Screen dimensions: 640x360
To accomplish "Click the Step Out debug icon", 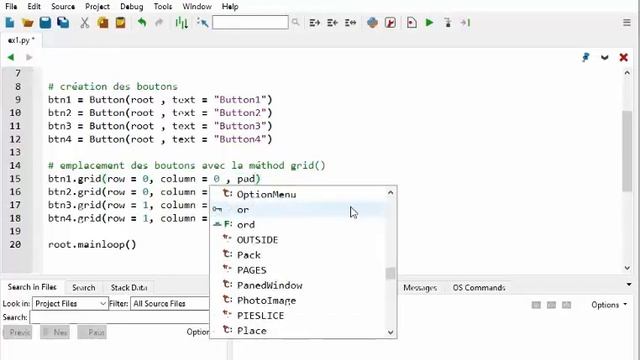I will [x=465, y=22].
